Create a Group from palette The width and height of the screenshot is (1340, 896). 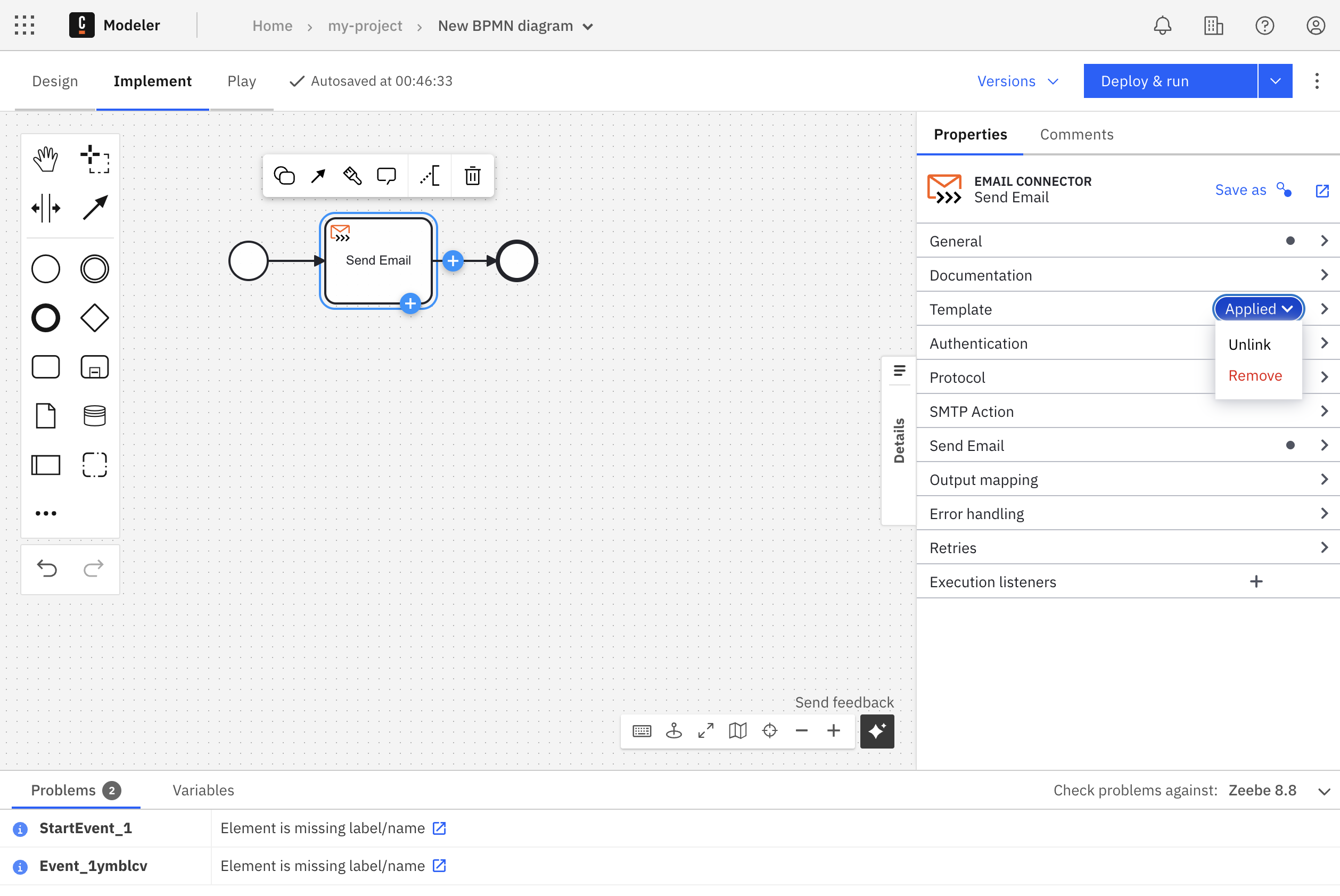[94, 465]
